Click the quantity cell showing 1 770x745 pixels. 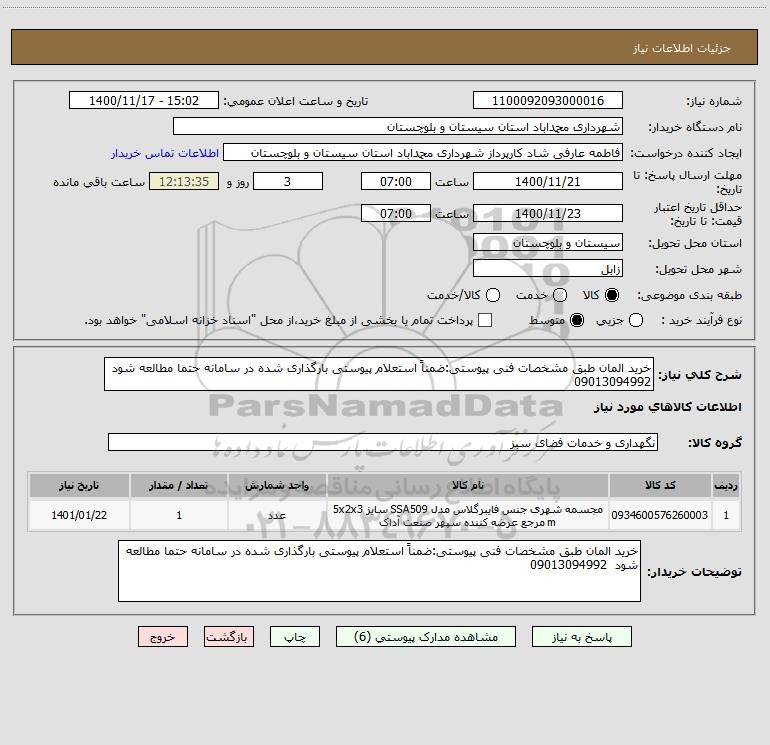[179, 515]
